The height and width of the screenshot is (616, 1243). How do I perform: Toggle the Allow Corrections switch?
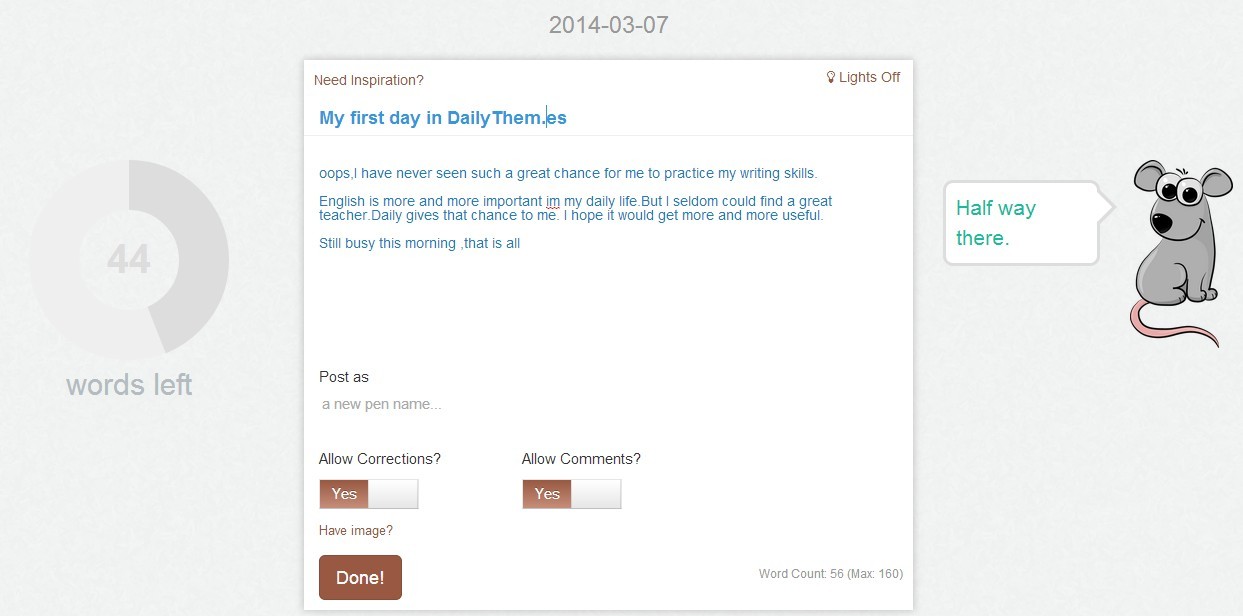coord(368,494)
